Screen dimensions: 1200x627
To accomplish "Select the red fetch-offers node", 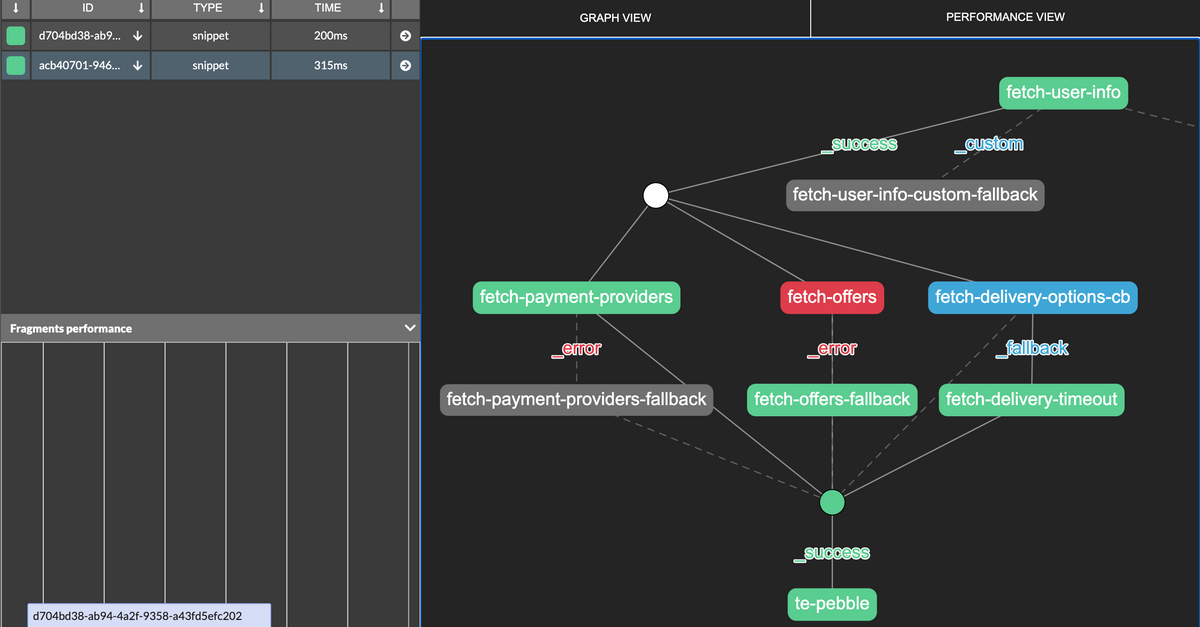I will tap(832, 297).
